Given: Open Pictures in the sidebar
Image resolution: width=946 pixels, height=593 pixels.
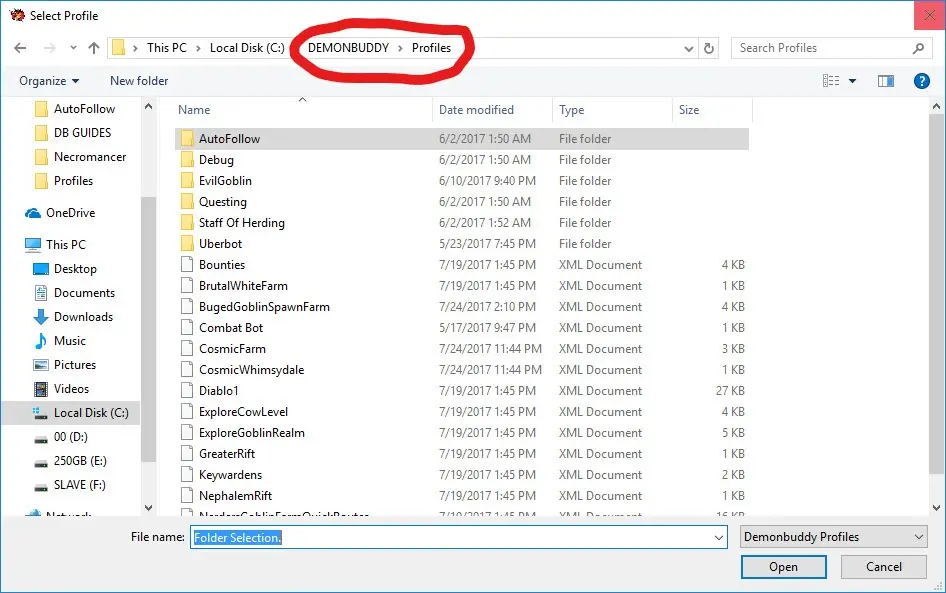Looking at the screenshot, I should [x=64, y=365].
